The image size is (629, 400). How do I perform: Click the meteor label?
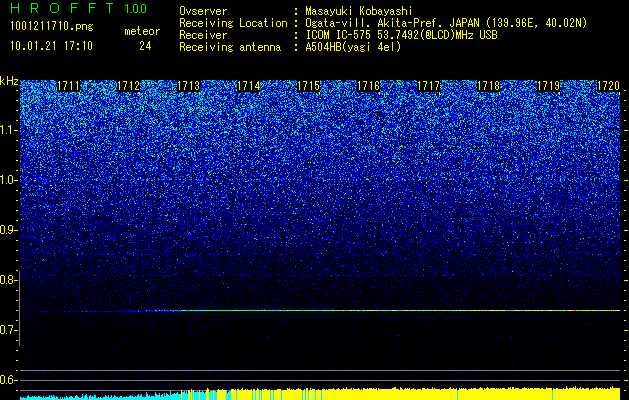tap(142, 31)
